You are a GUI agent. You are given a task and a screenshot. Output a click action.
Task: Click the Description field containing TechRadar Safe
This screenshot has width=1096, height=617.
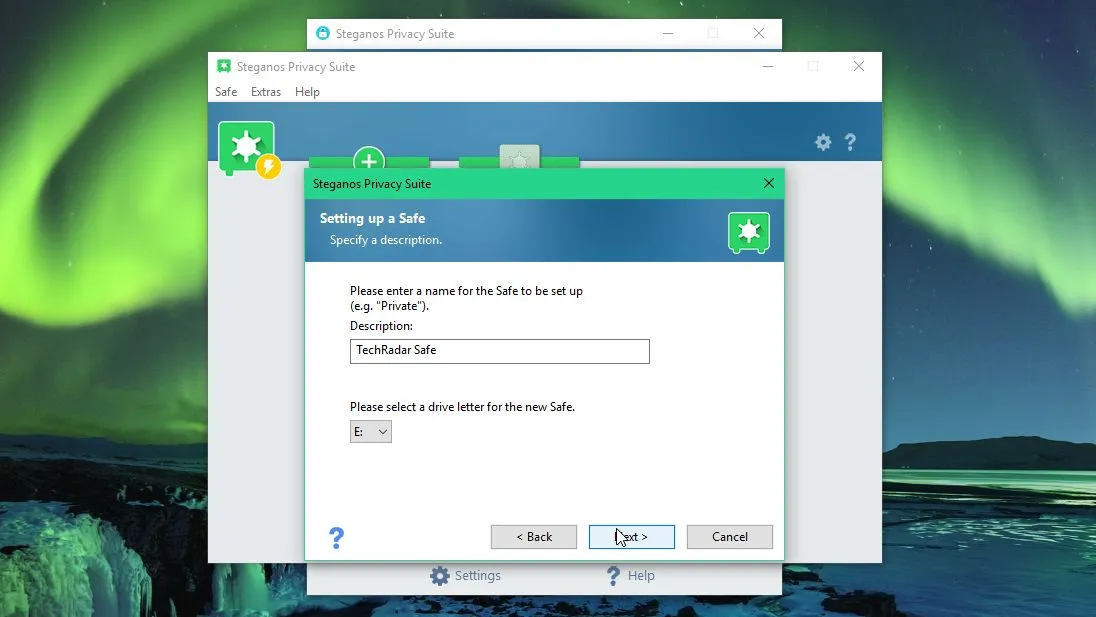point(500,351)
